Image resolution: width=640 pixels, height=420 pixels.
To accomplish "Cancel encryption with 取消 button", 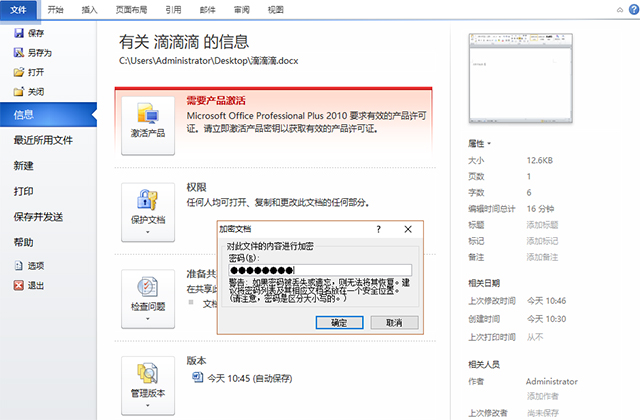I will coord(394,322).
